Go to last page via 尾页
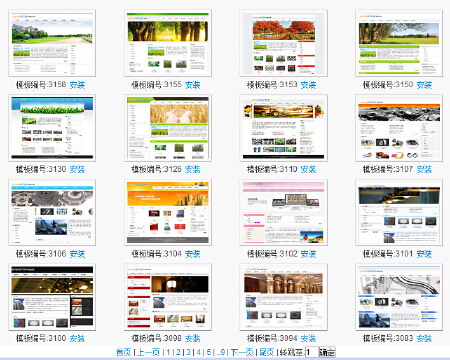450x360 pixels. (267, 352)
